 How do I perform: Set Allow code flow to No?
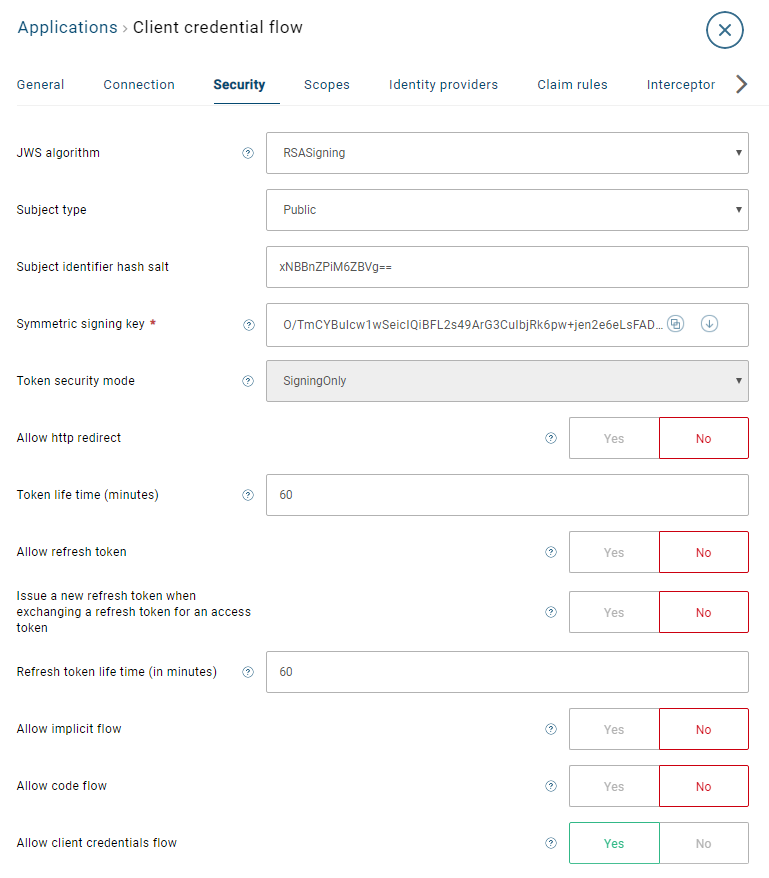tap(703, 787)
